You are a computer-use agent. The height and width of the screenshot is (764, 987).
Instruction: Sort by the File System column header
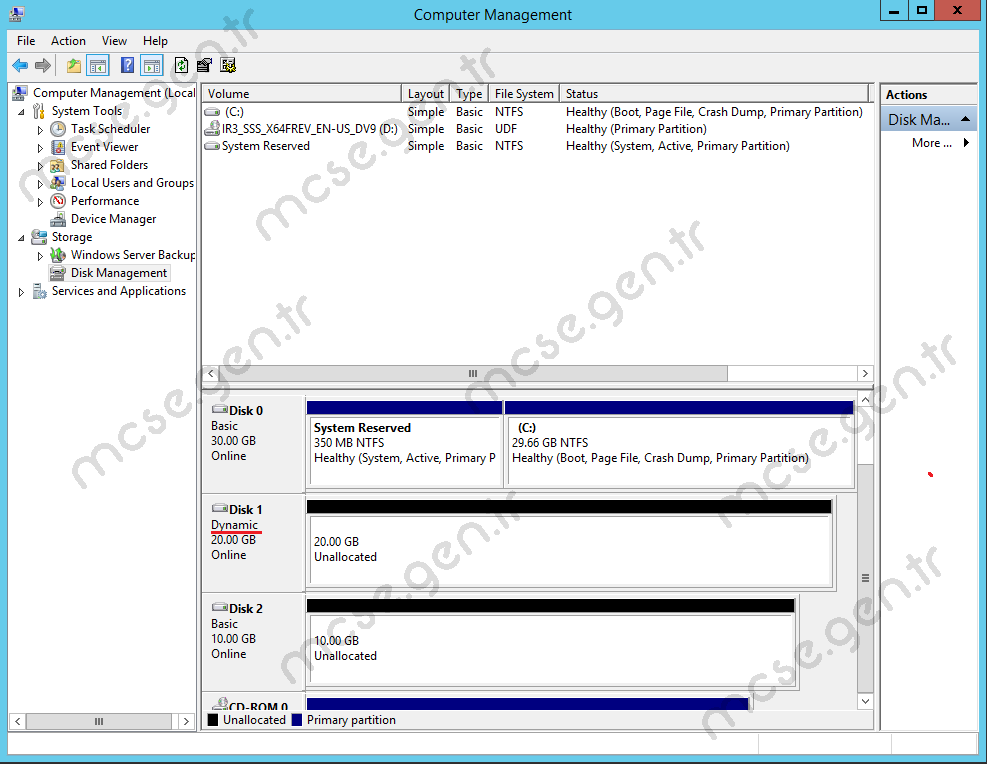click(524, 94)
